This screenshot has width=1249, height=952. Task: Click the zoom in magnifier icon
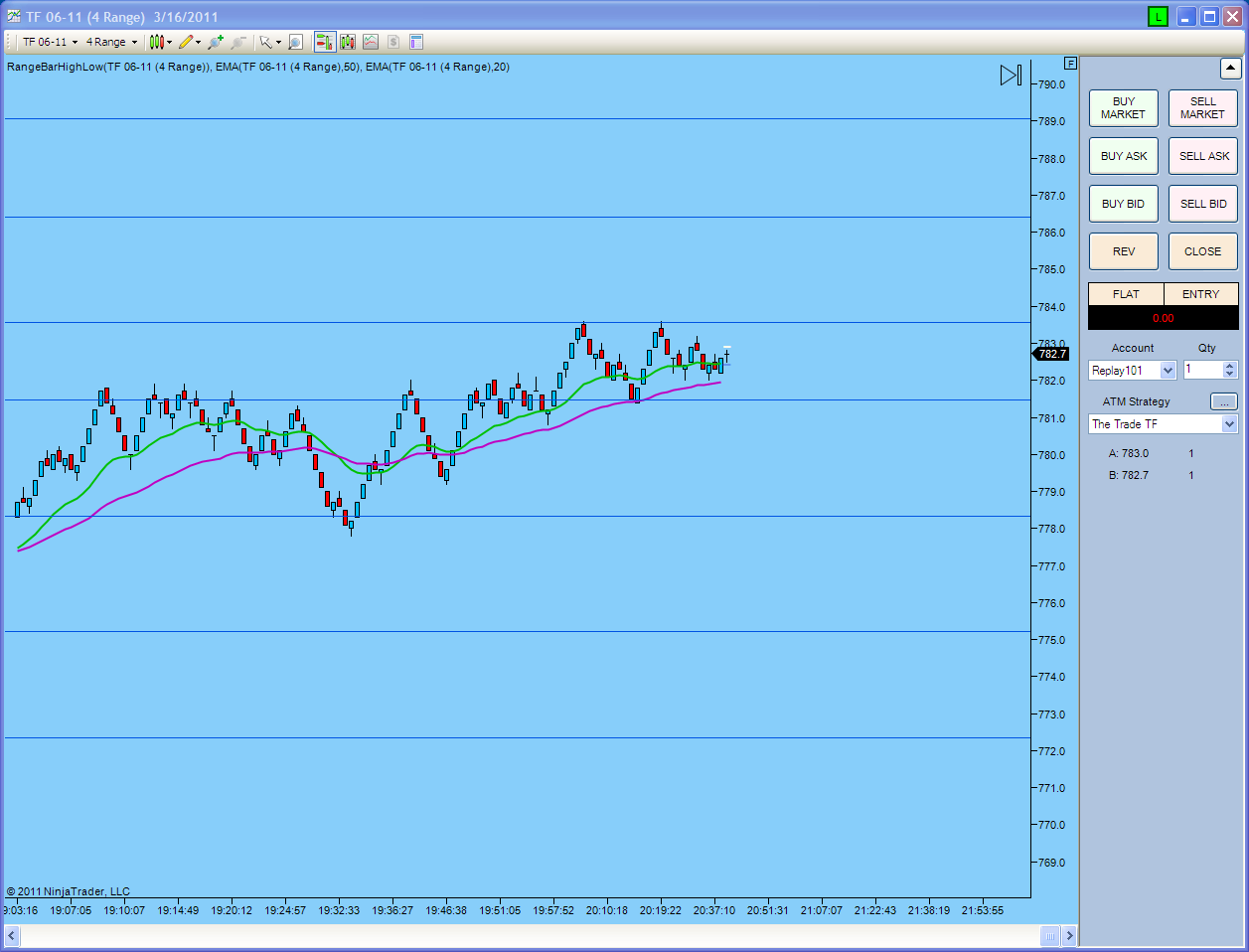tap(216, 42)
